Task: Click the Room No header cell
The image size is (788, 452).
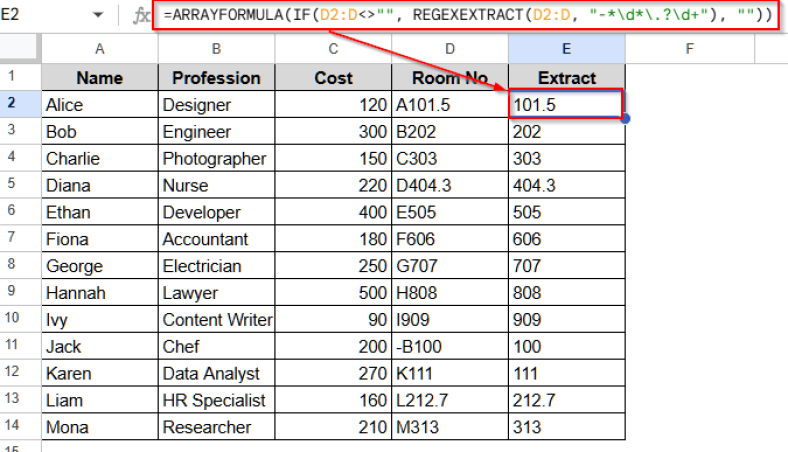Action: point(450,77)
